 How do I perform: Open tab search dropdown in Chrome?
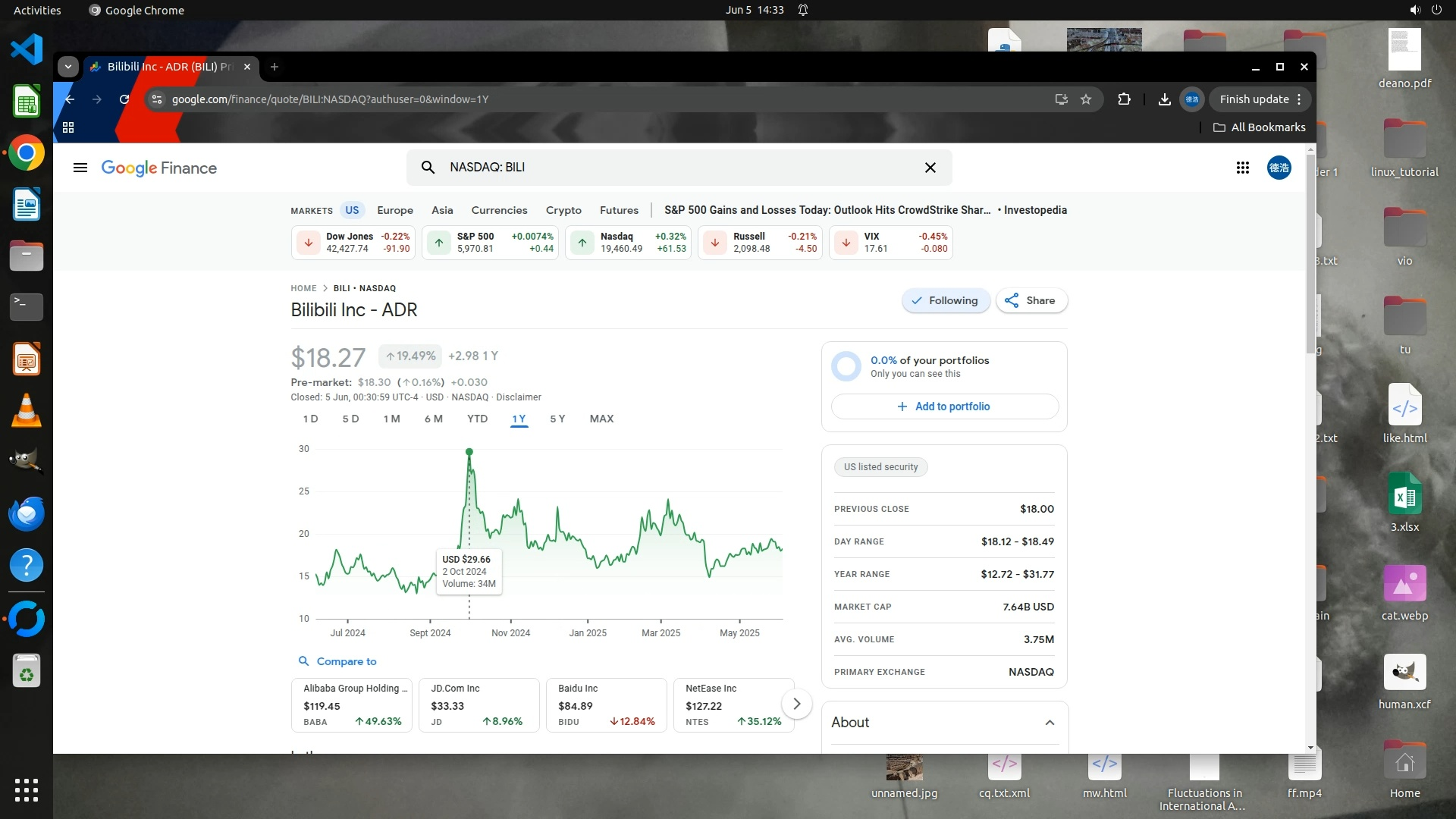point(68,67)
